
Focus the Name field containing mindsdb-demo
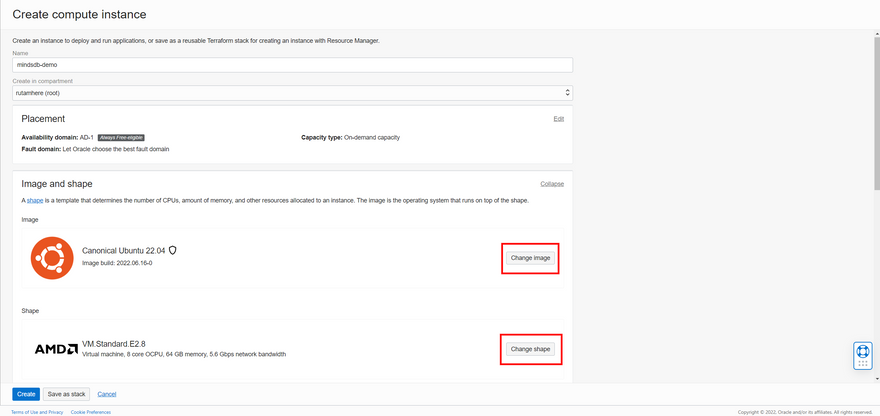pos(292,64)
